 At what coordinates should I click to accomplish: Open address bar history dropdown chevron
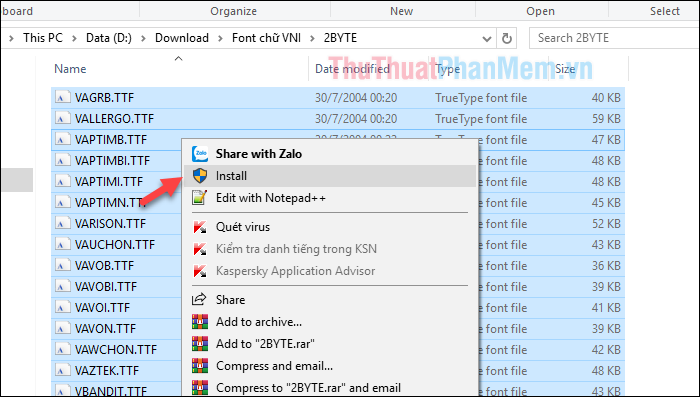pos(487,39)
